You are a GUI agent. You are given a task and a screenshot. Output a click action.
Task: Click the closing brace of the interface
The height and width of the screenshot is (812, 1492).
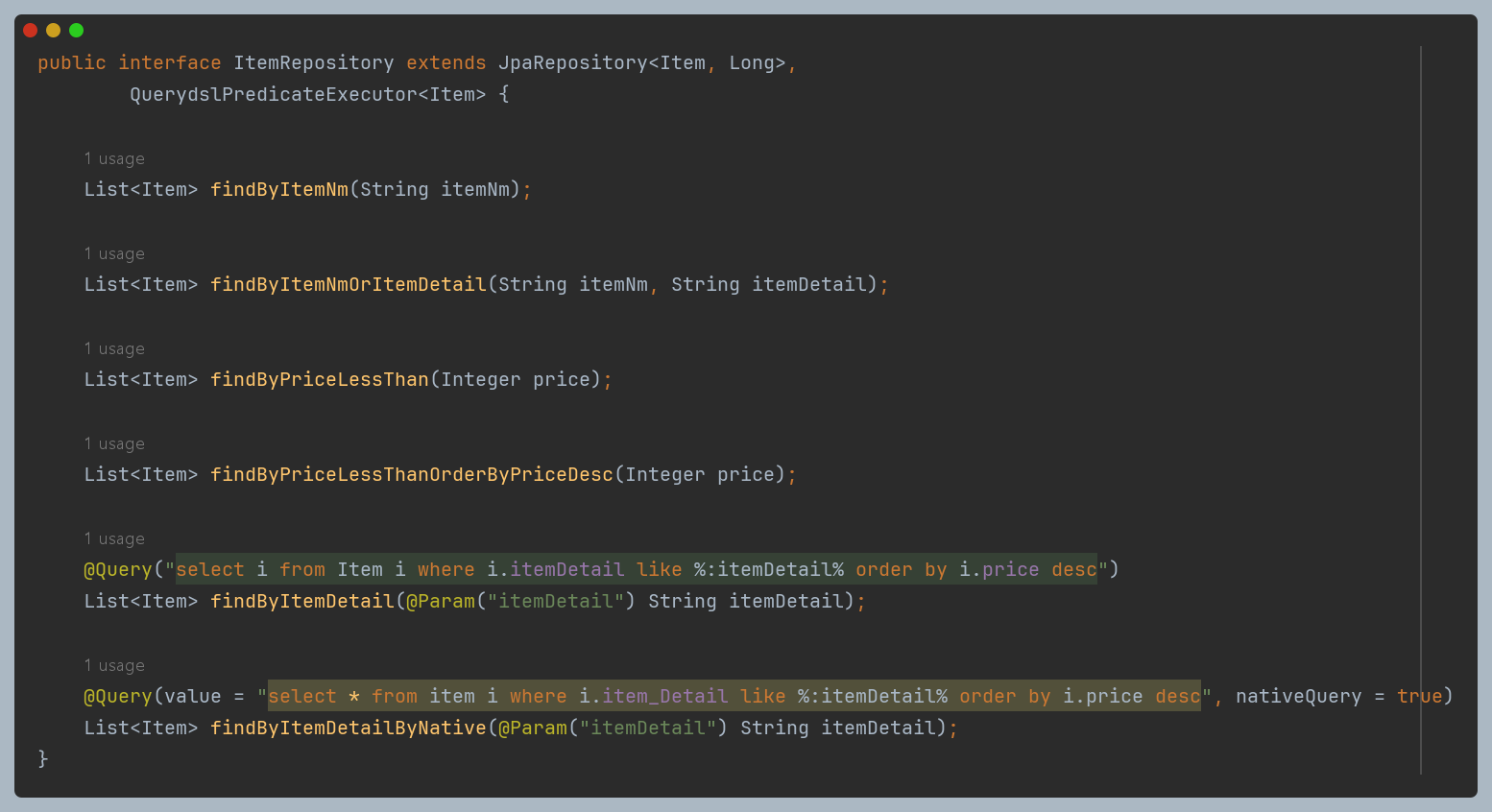(x=43, y=758)
